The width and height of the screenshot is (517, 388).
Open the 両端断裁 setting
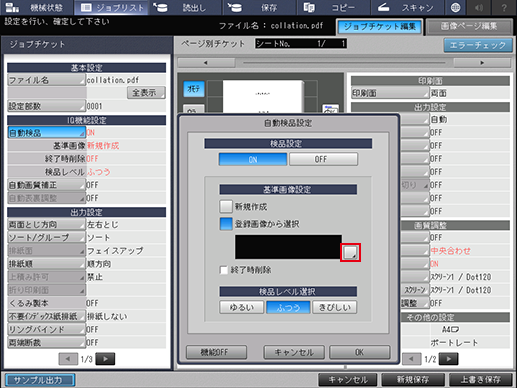point(46,343)
